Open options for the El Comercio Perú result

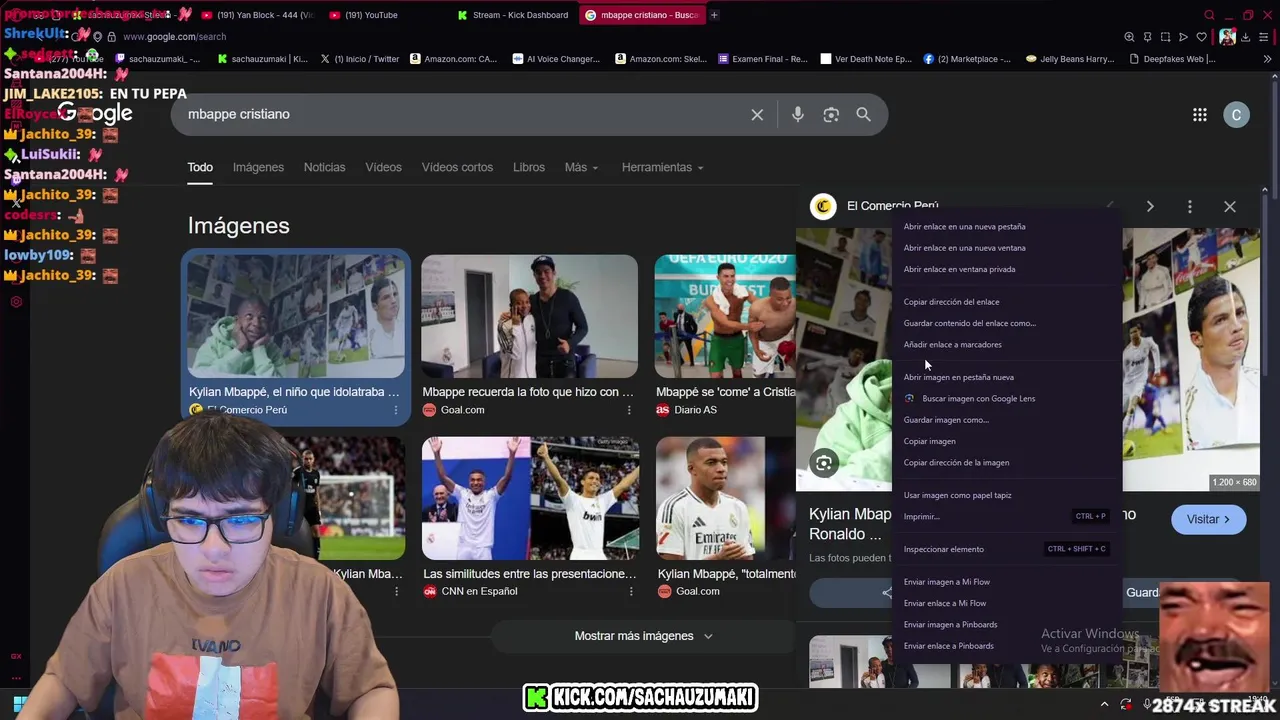[396, 410]
